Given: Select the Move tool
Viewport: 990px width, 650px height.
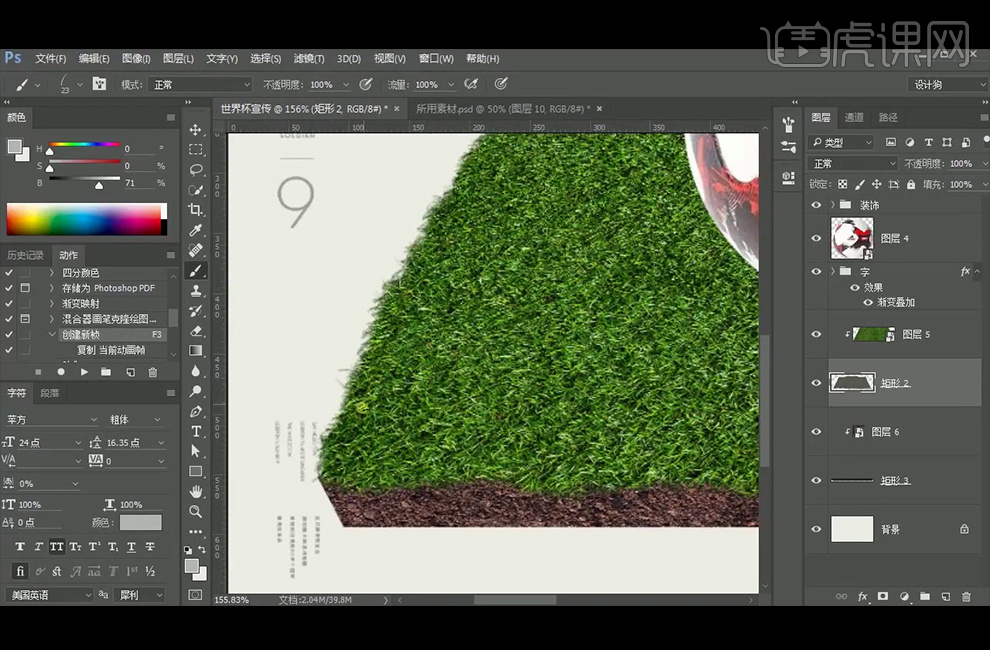Looking at the screenshot, I should point(196,130).
